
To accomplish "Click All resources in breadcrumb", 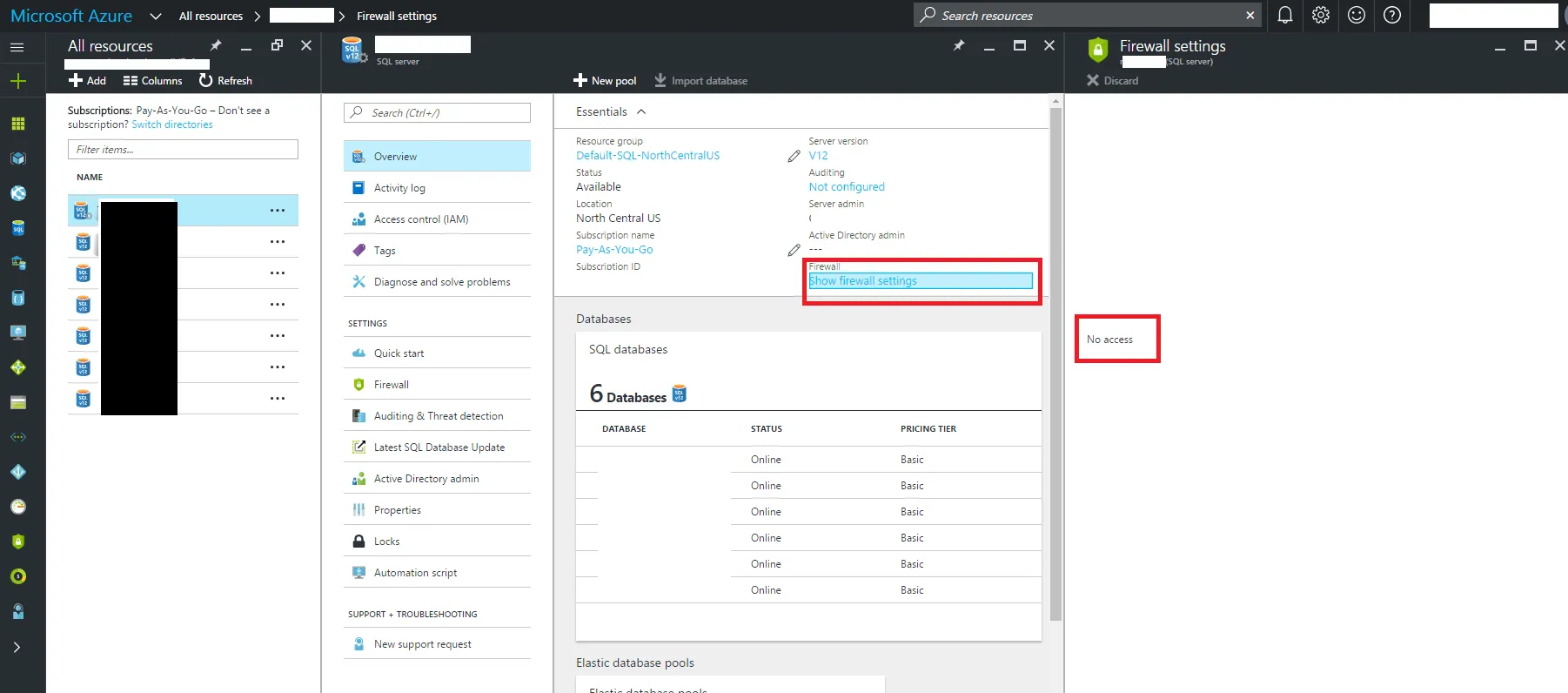I will [211, 16].
